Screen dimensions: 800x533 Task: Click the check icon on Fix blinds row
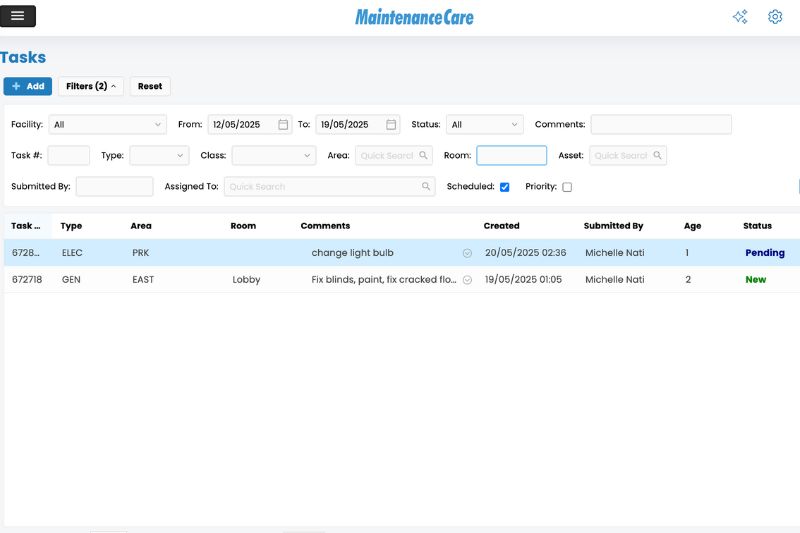click(467, 280)
